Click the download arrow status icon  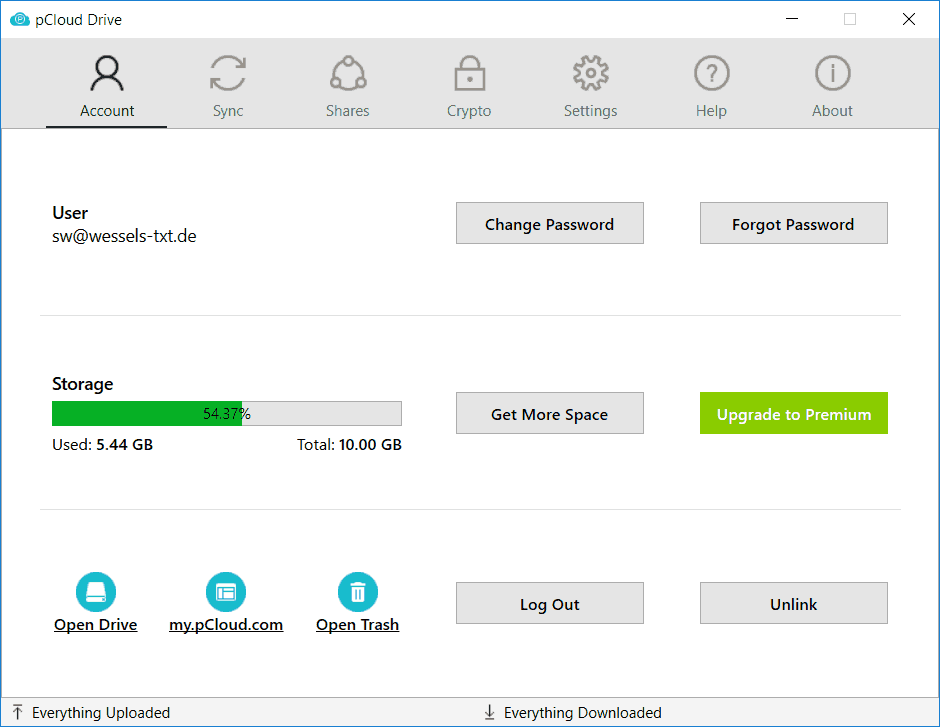(x=489, y=712)
